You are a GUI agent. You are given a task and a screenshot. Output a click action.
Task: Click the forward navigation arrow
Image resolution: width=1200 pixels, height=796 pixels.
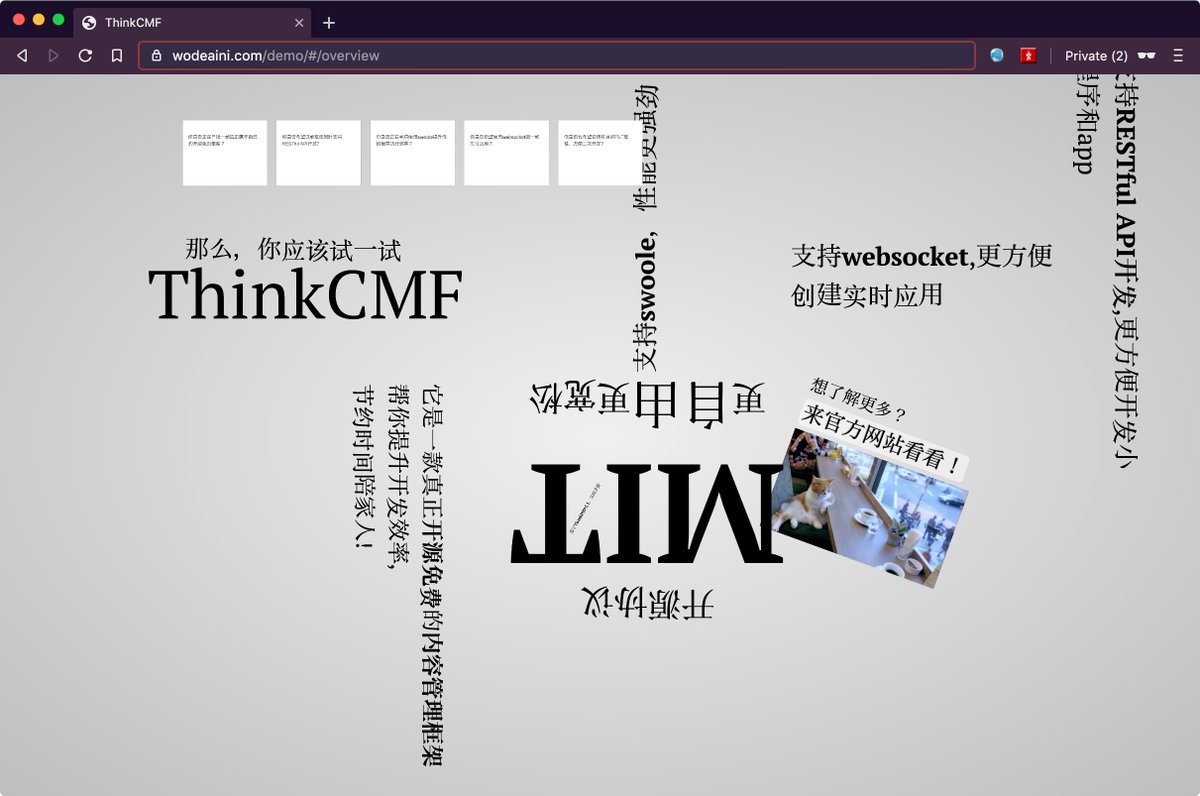(x=53, y=55)
